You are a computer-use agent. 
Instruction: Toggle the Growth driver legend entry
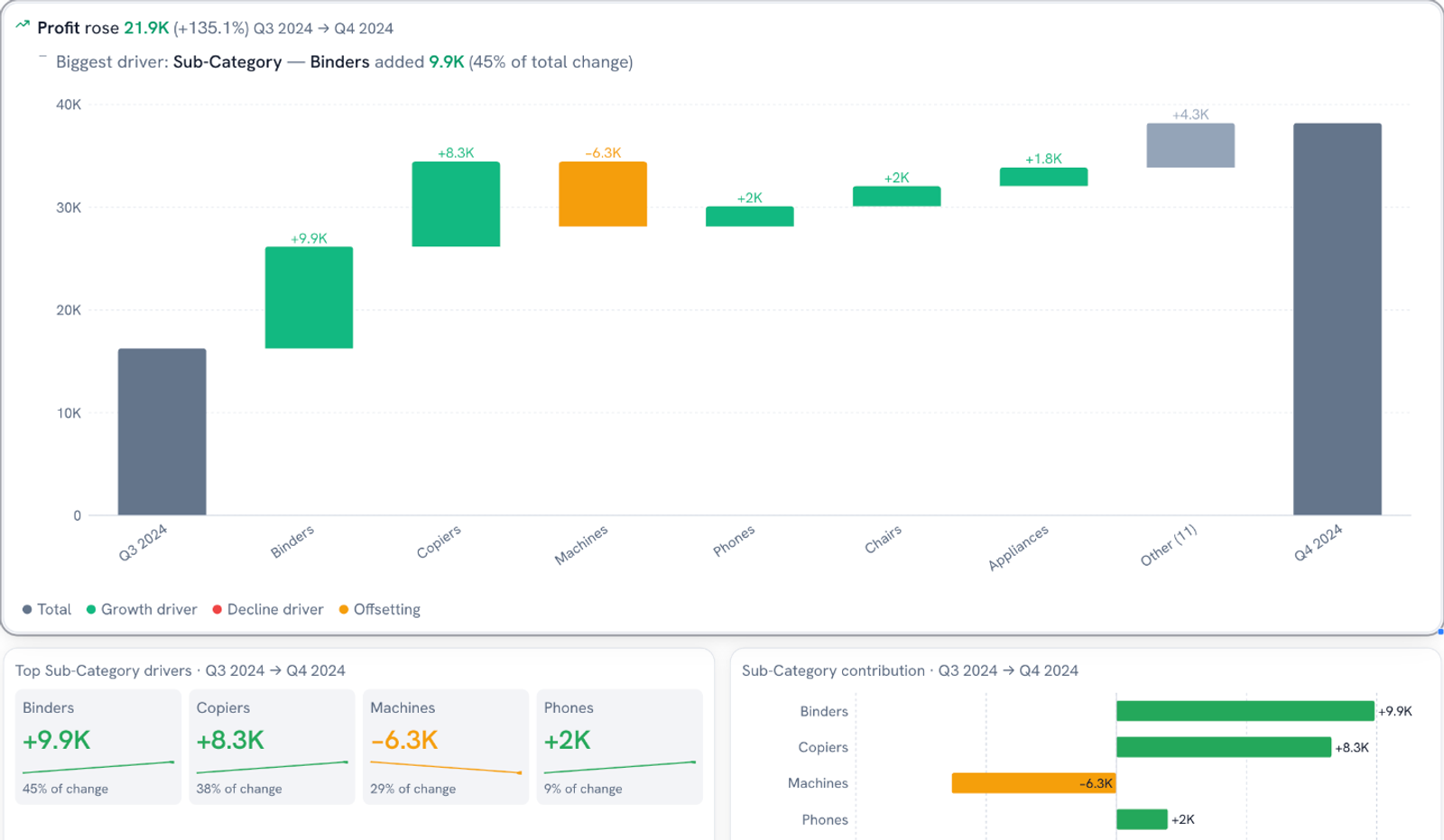tap(142, 609)
